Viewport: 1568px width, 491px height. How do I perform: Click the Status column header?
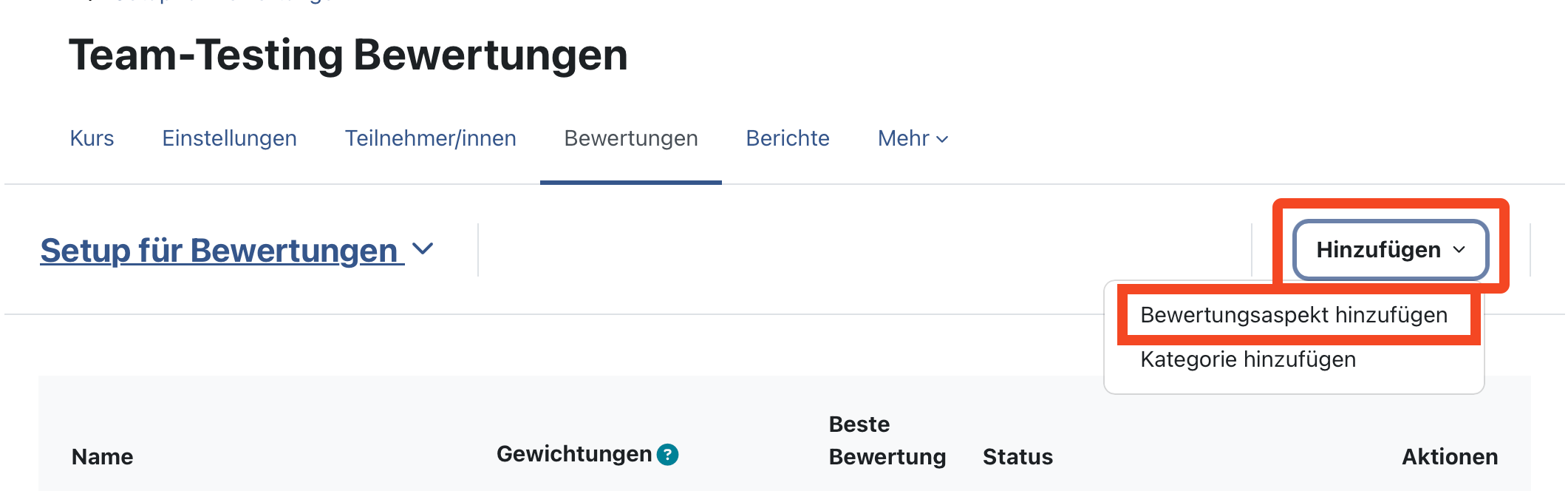[1018, 457]
